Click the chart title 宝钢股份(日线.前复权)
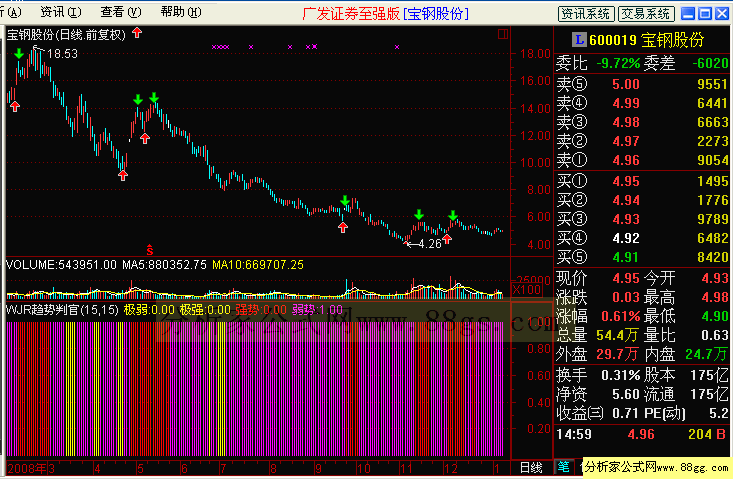 click(x=66, y=35)
